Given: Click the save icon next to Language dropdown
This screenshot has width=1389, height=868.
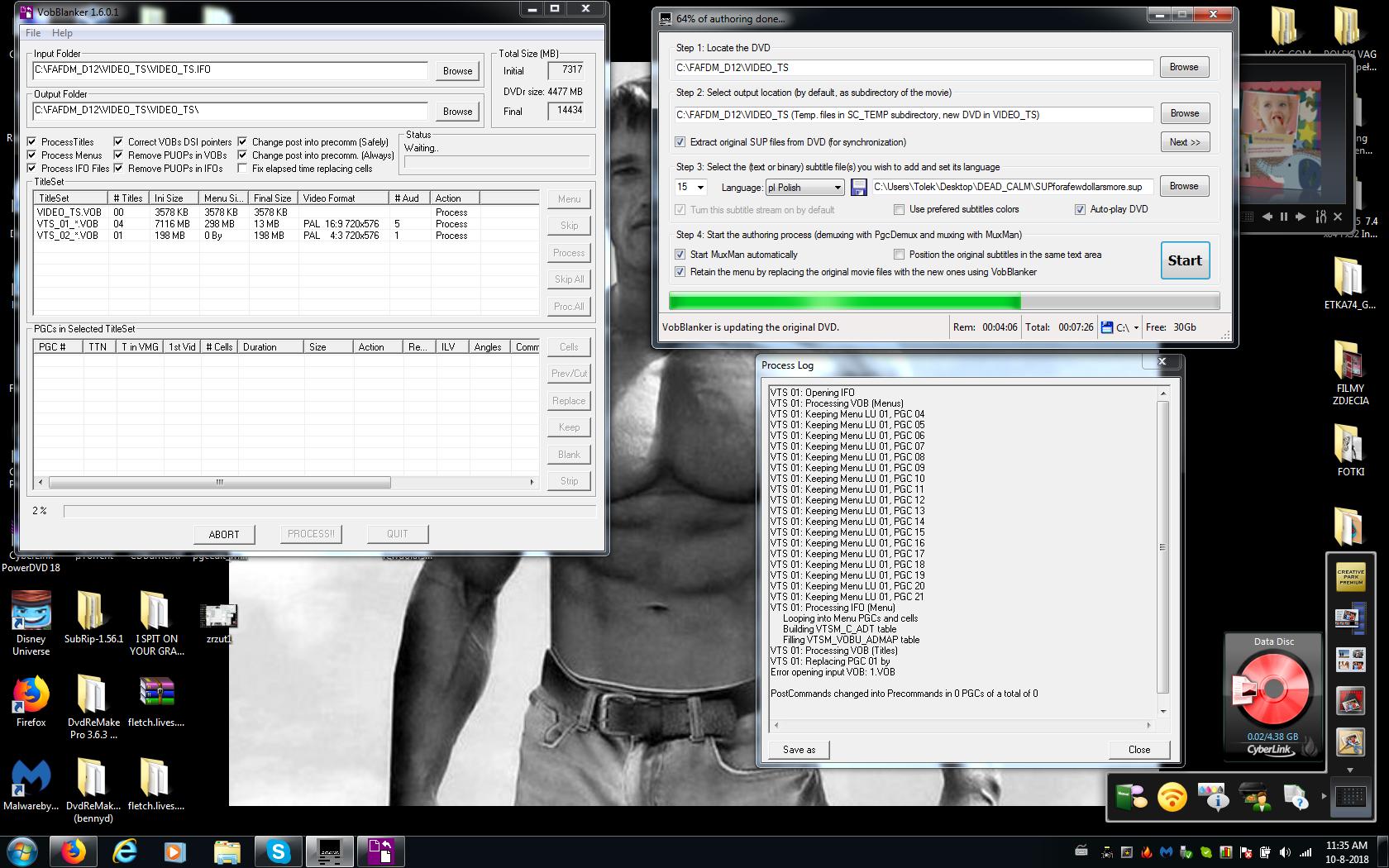Looking at the screenshot, I should [x=858, y=187].
